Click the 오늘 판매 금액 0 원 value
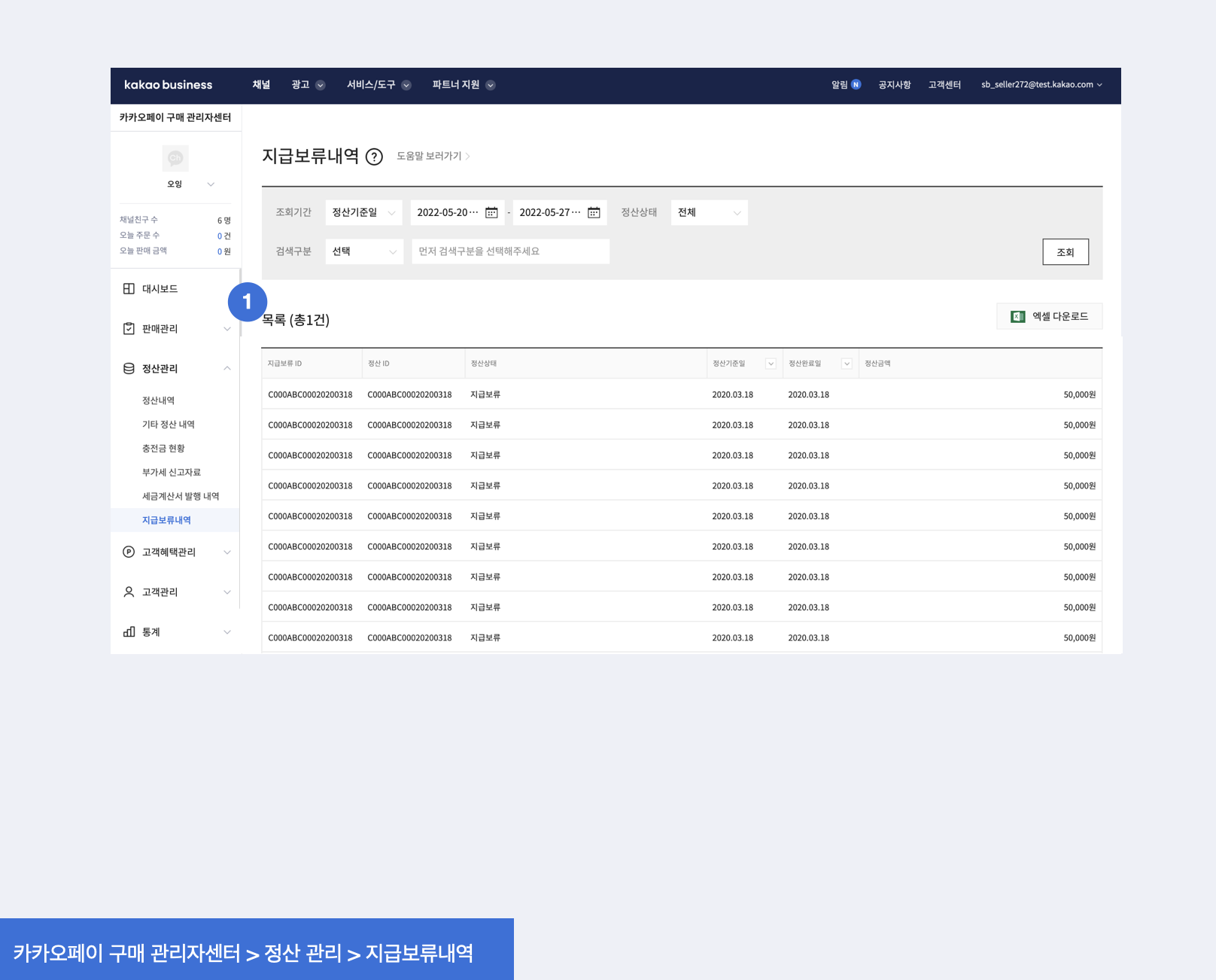The width and height of the screenshot is (1216, 980). point(224,251)
